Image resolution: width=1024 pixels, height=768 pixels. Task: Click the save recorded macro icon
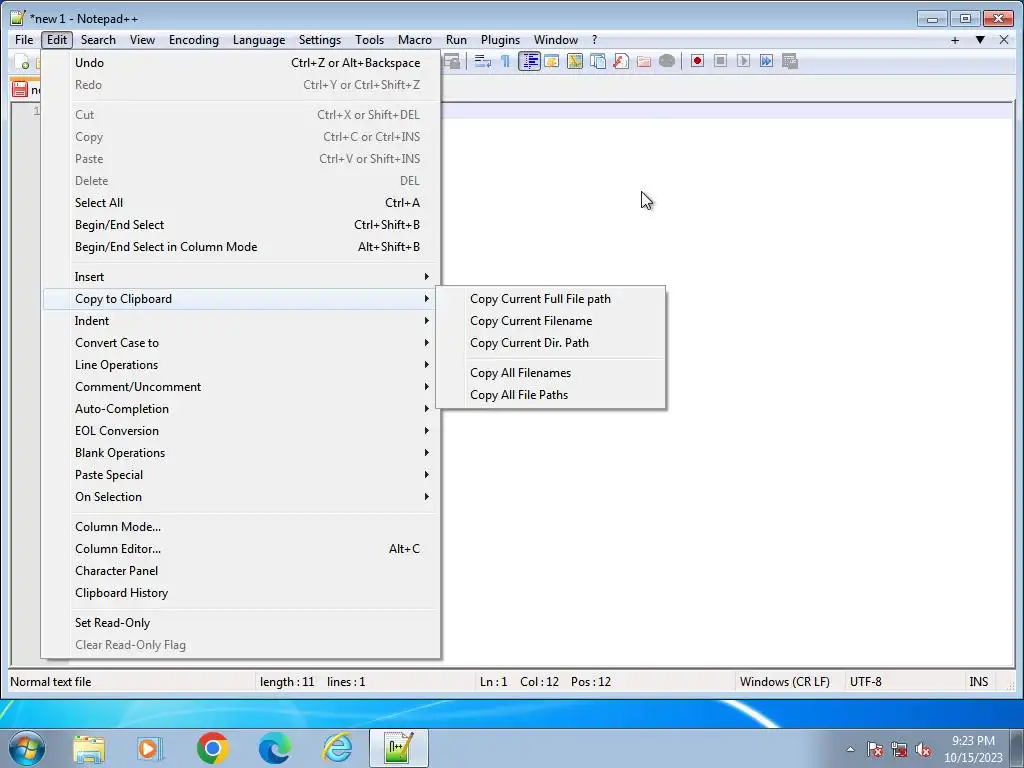tap(790, 61)
